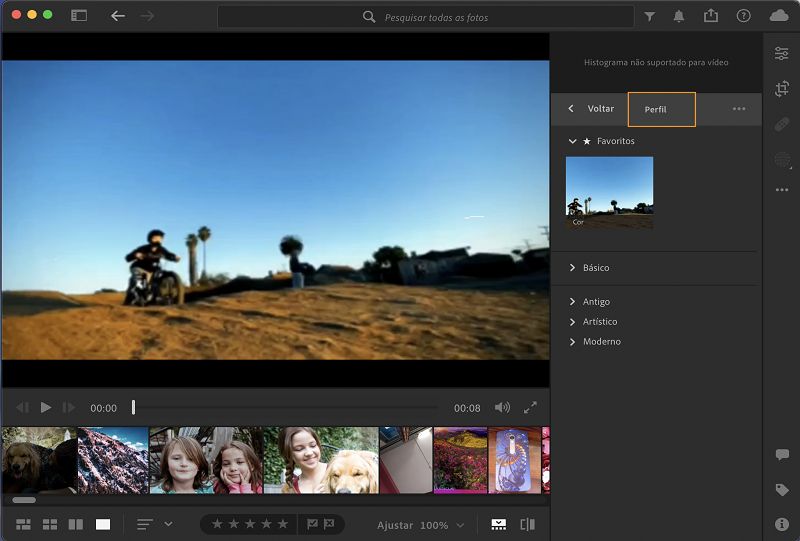Click Voltar to return to Edit panel
Viewport: 800px width, 541px height.
[601, 109]
